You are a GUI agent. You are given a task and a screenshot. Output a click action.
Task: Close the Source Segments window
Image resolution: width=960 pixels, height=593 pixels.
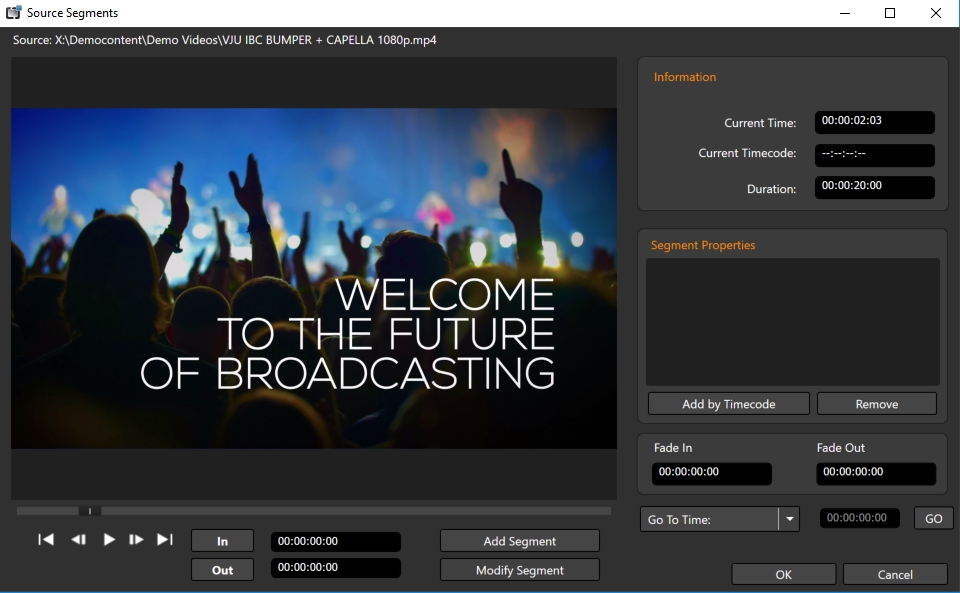(x=936, y=13)
